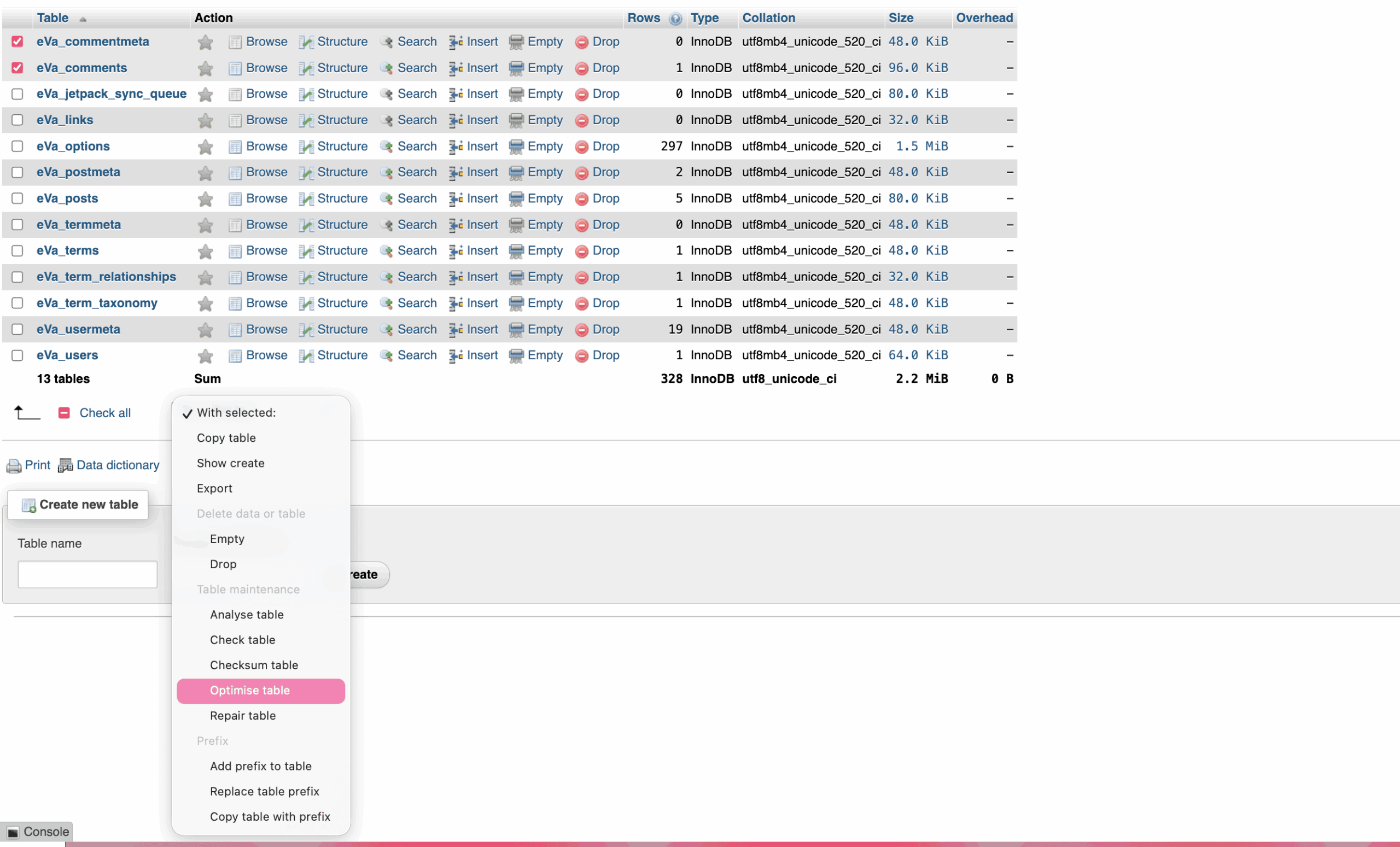
Task: Click Browse icon in eVa_comments row
Action: click(x=235, y=69)
